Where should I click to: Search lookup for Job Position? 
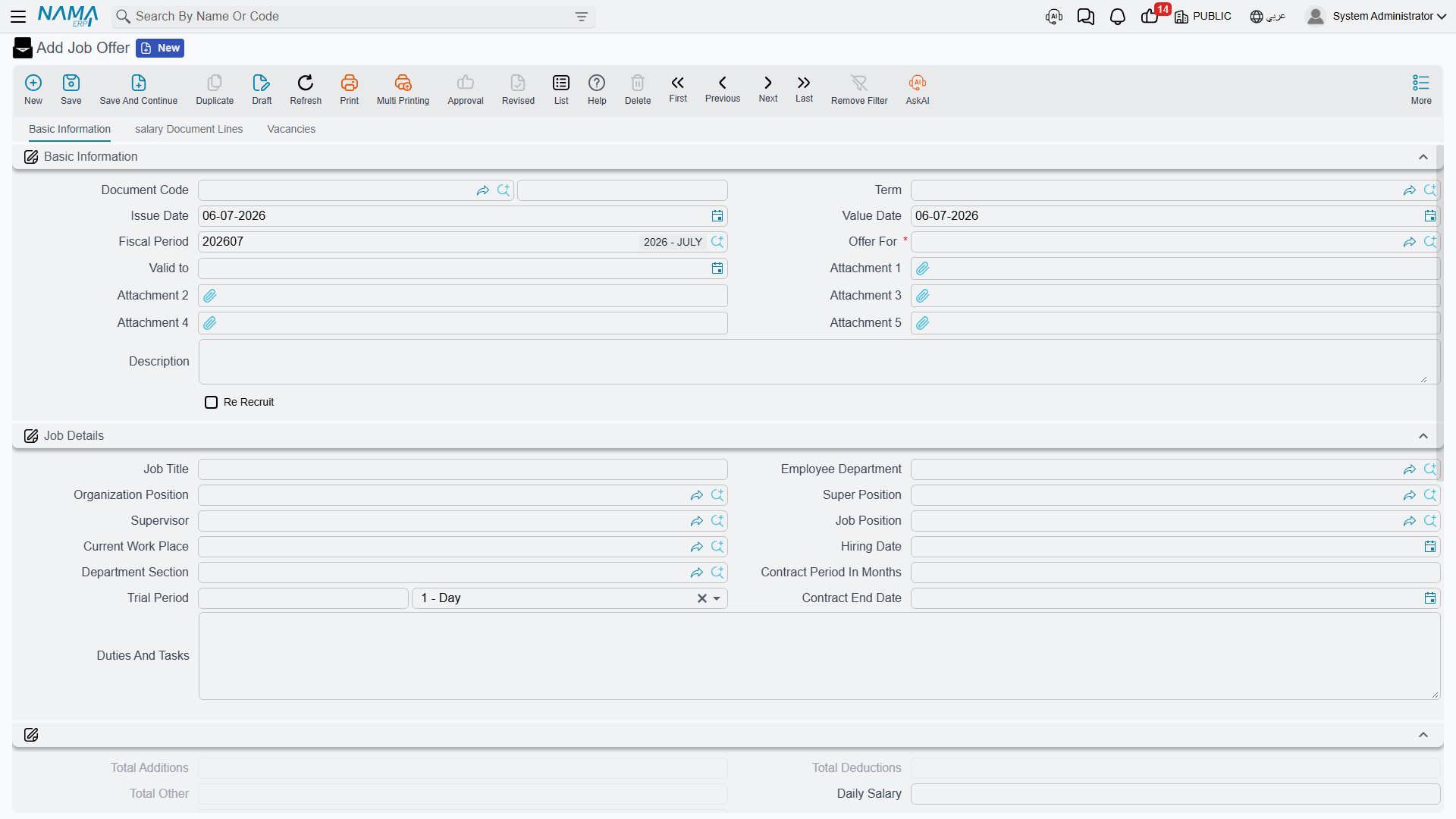1430,521
